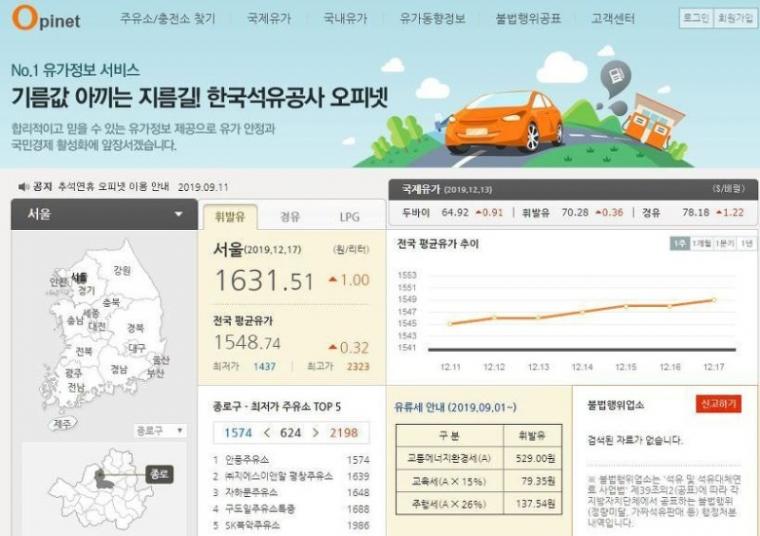
Task: Click the 회원가입 button
Action: pyautogui.click(x=735, y=18)
